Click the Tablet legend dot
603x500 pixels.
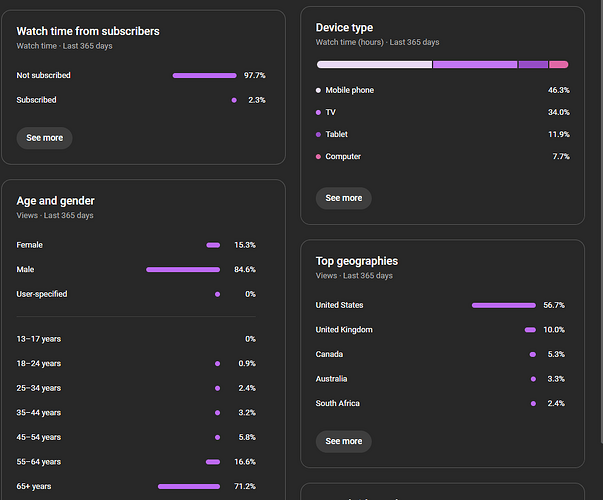click(x=319, y=134)
